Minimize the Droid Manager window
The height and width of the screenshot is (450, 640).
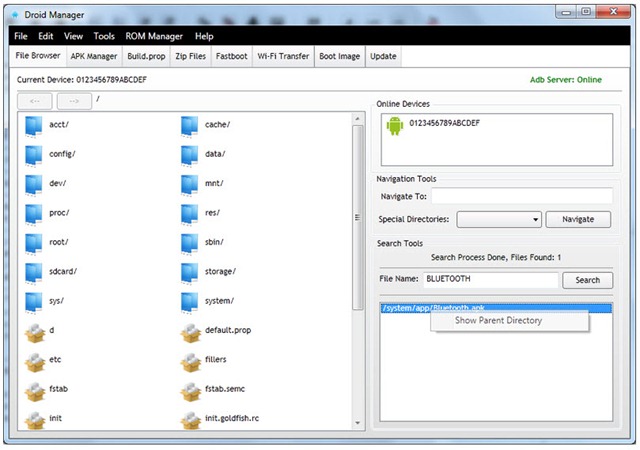tap(567, 13)
